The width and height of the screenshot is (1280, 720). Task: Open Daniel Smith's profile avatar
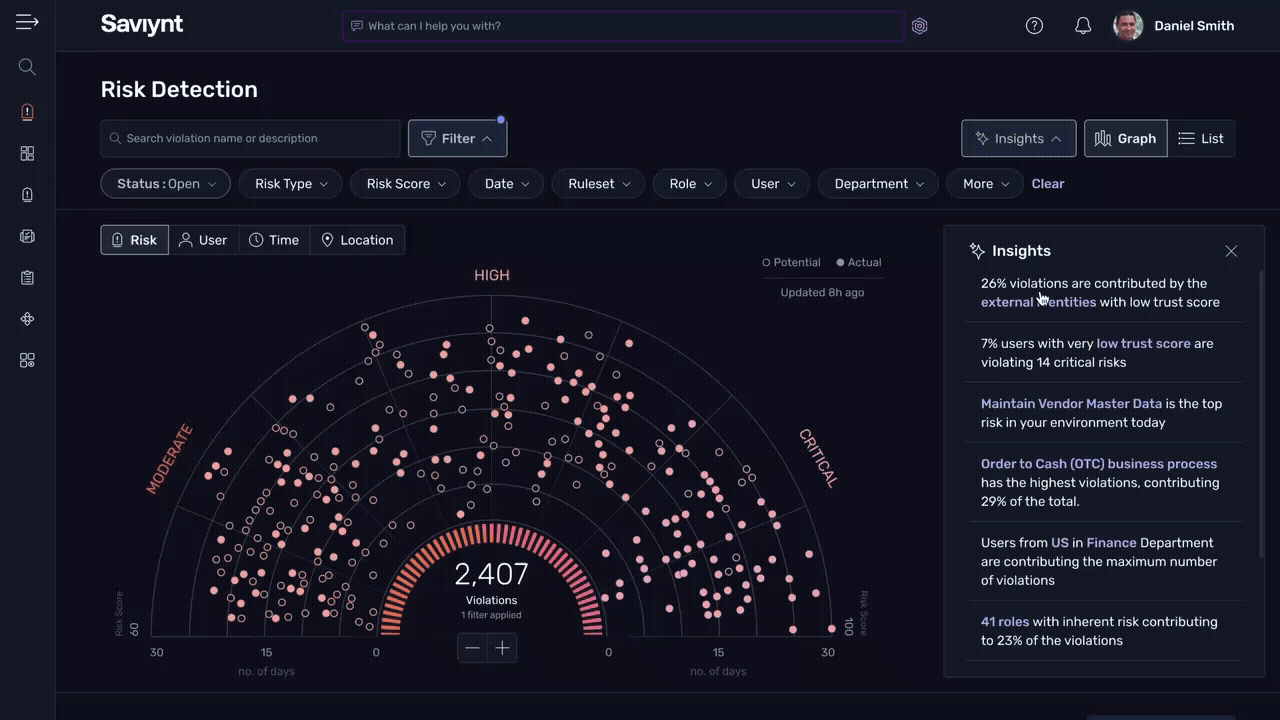(1128, 26)
